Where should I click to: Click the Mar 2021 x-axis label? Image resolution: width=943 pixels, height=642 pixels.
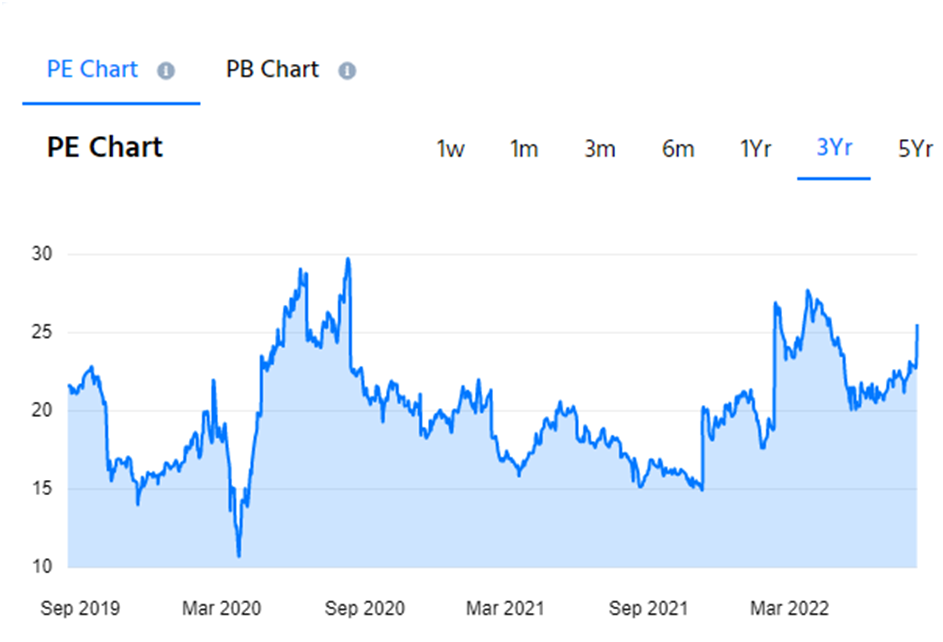pos(507,608)
